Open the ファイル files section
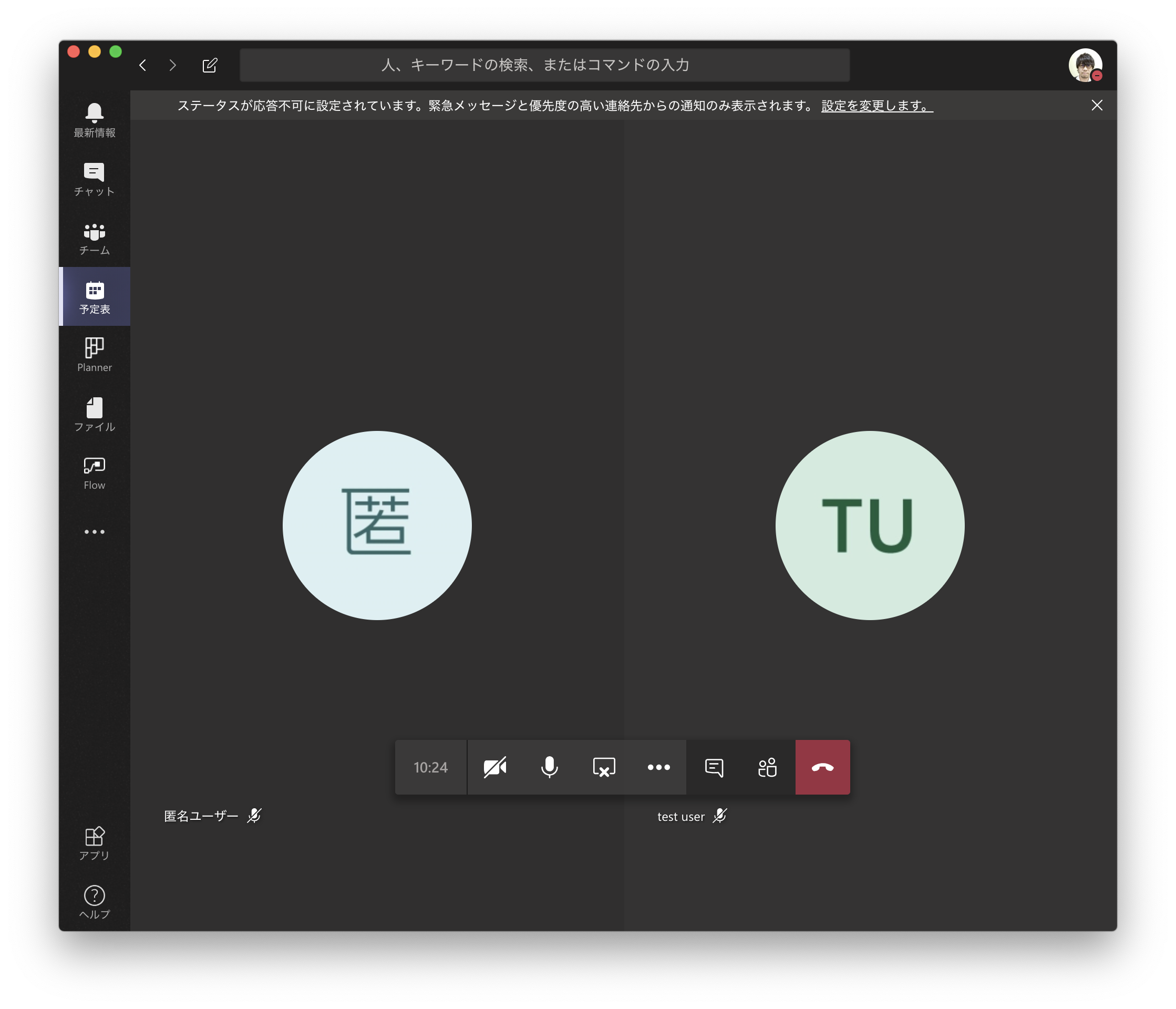The image size is (1176, 1009). pos(94,414)
